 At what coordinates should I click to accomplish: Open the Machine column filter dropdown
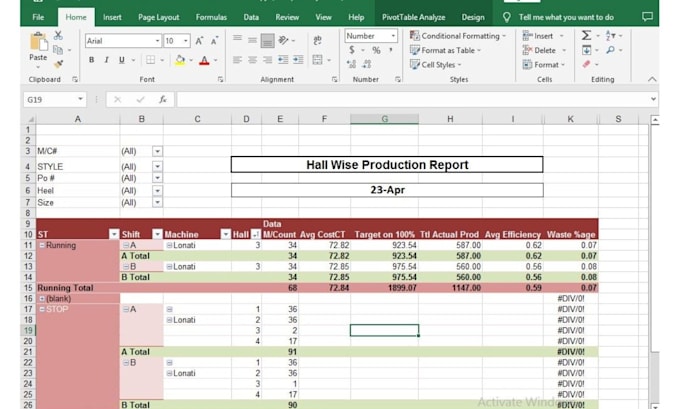tap(226, 234)
